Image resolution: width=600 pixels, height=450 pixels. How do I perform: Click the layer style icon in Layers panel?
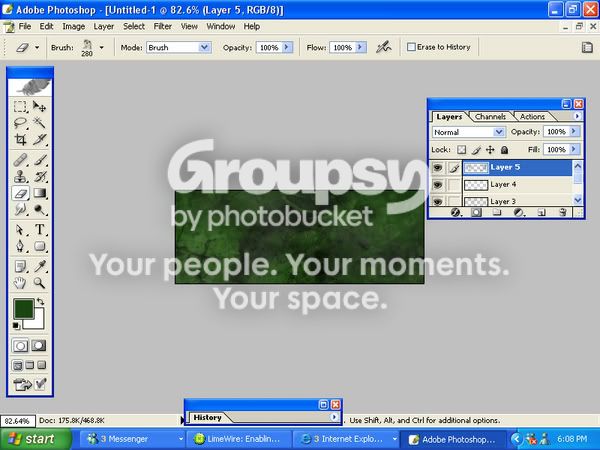click(455, 212)
